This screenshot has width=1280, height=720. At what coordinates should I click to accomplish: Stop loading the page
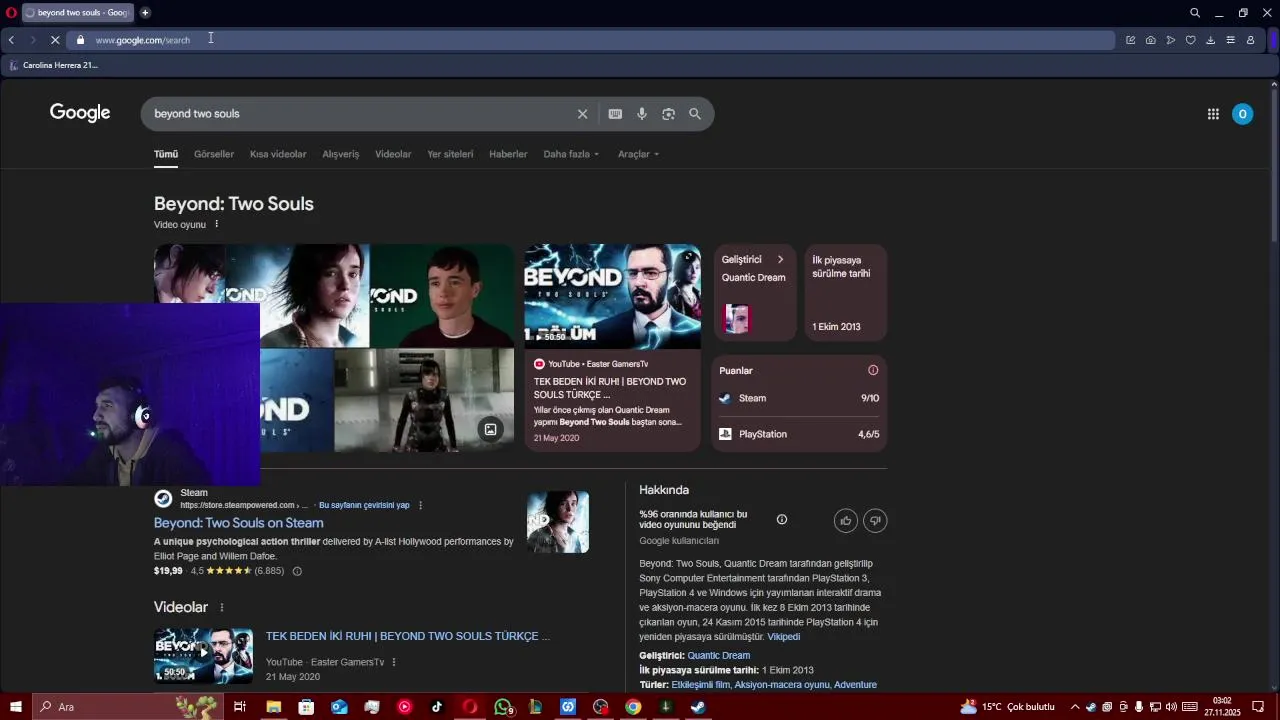[x=54, y=40]
